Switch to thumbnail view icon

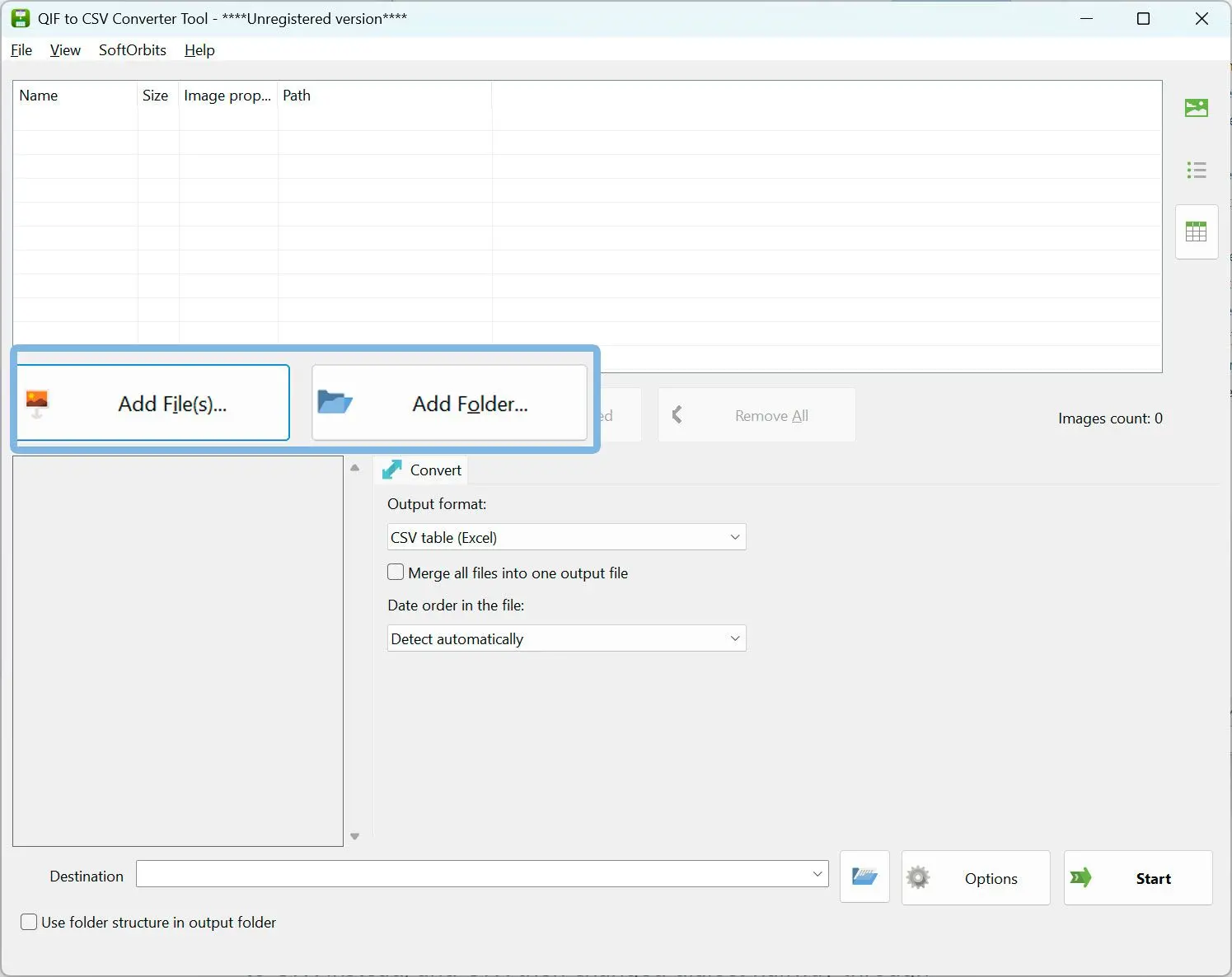tap(1196, 108)
